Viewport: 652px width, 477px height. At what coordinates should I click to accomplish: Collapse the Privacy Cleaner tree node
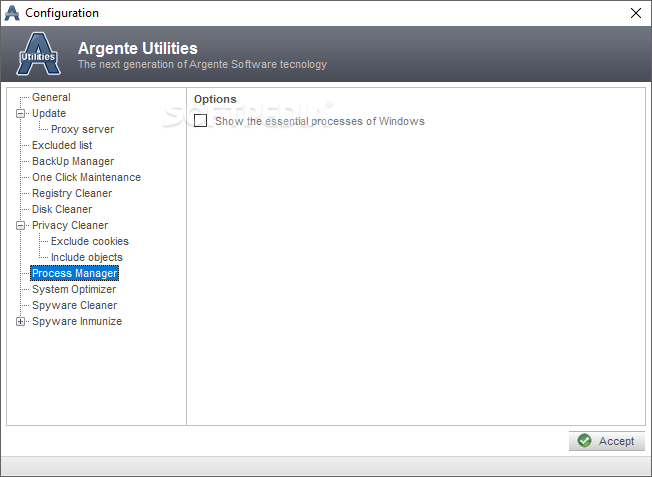click(x=20, y=225)
